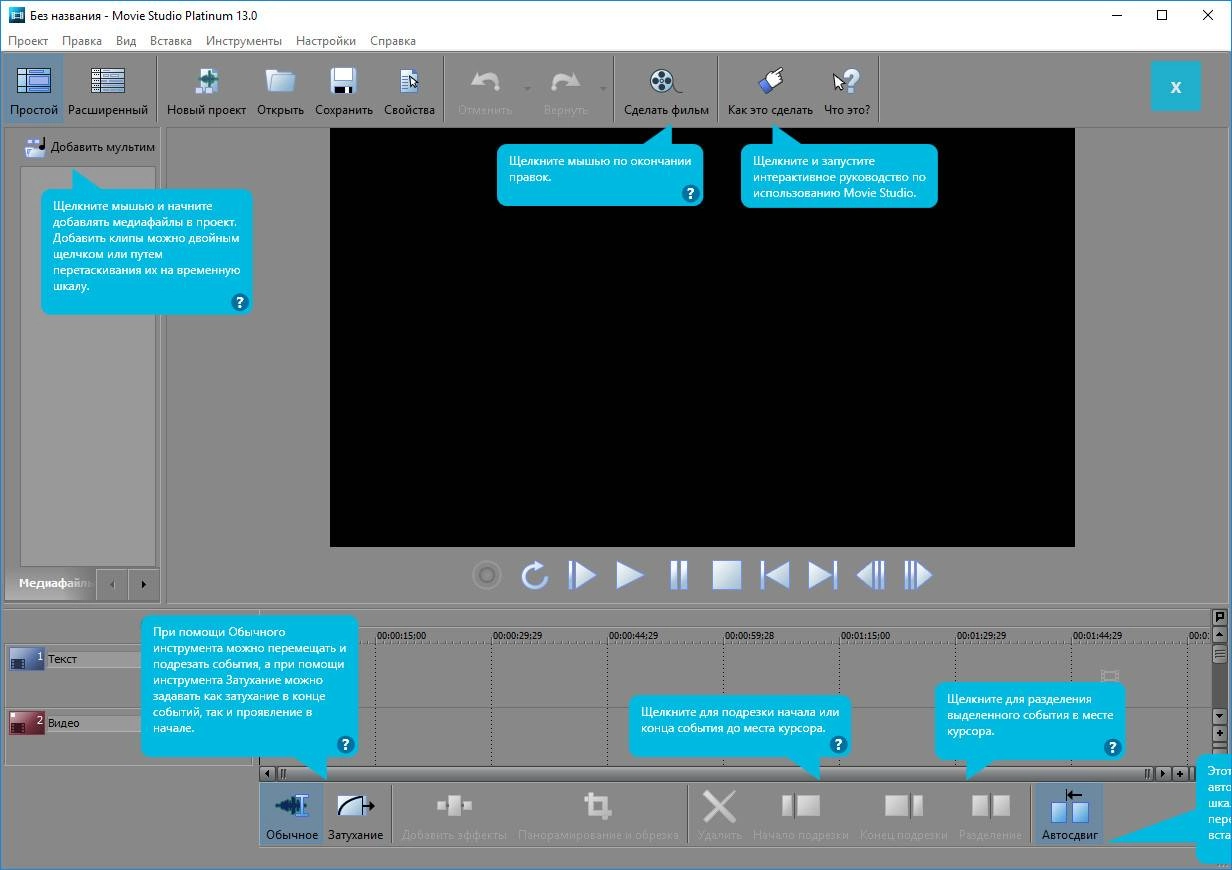The height and width of the screenshot is (870, 1232).
Task: Click the Play button
Action: click(x=630, y=575)
